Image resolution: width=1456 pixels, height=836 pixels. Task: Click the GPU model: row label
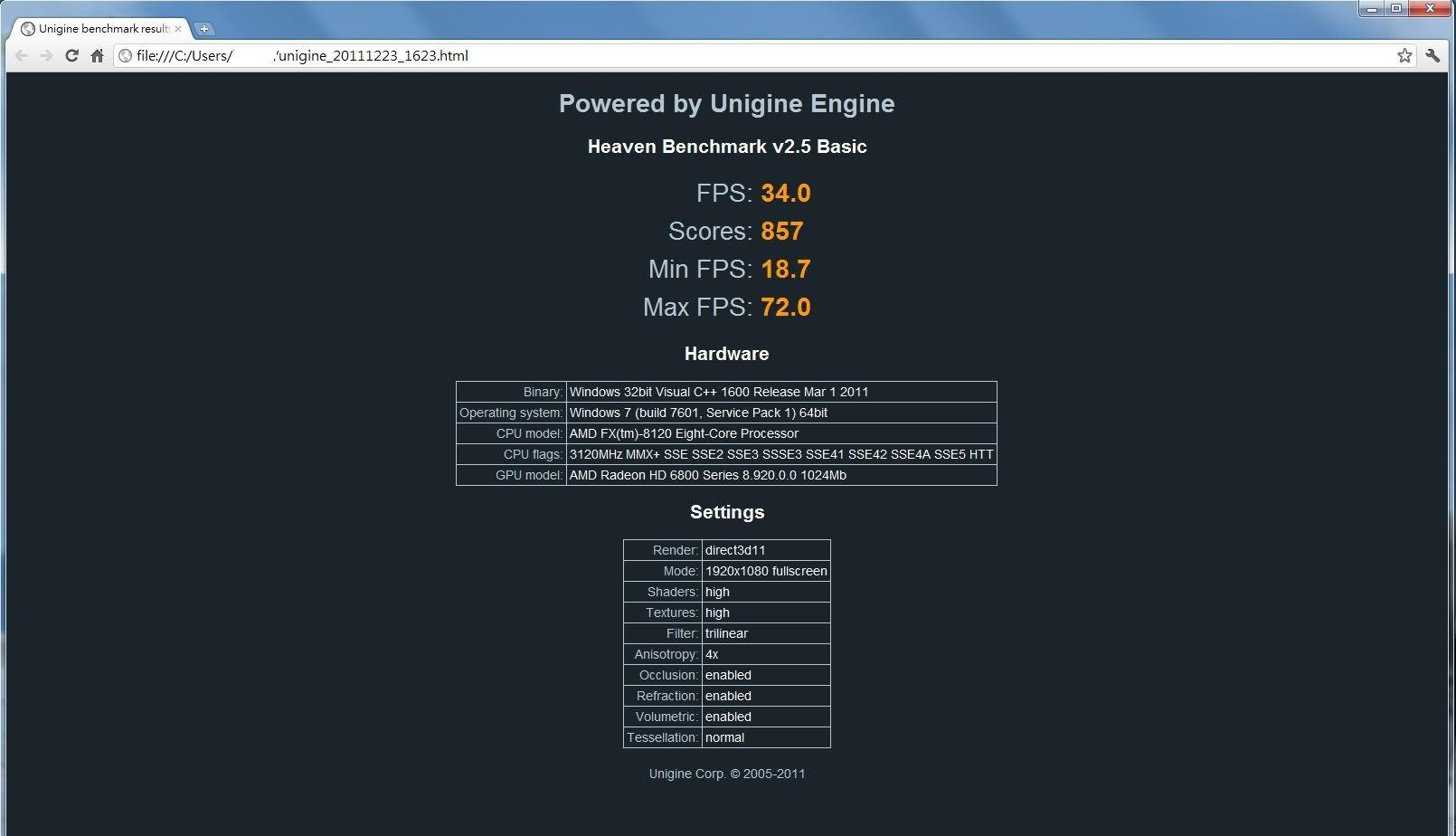coord(529,475)
